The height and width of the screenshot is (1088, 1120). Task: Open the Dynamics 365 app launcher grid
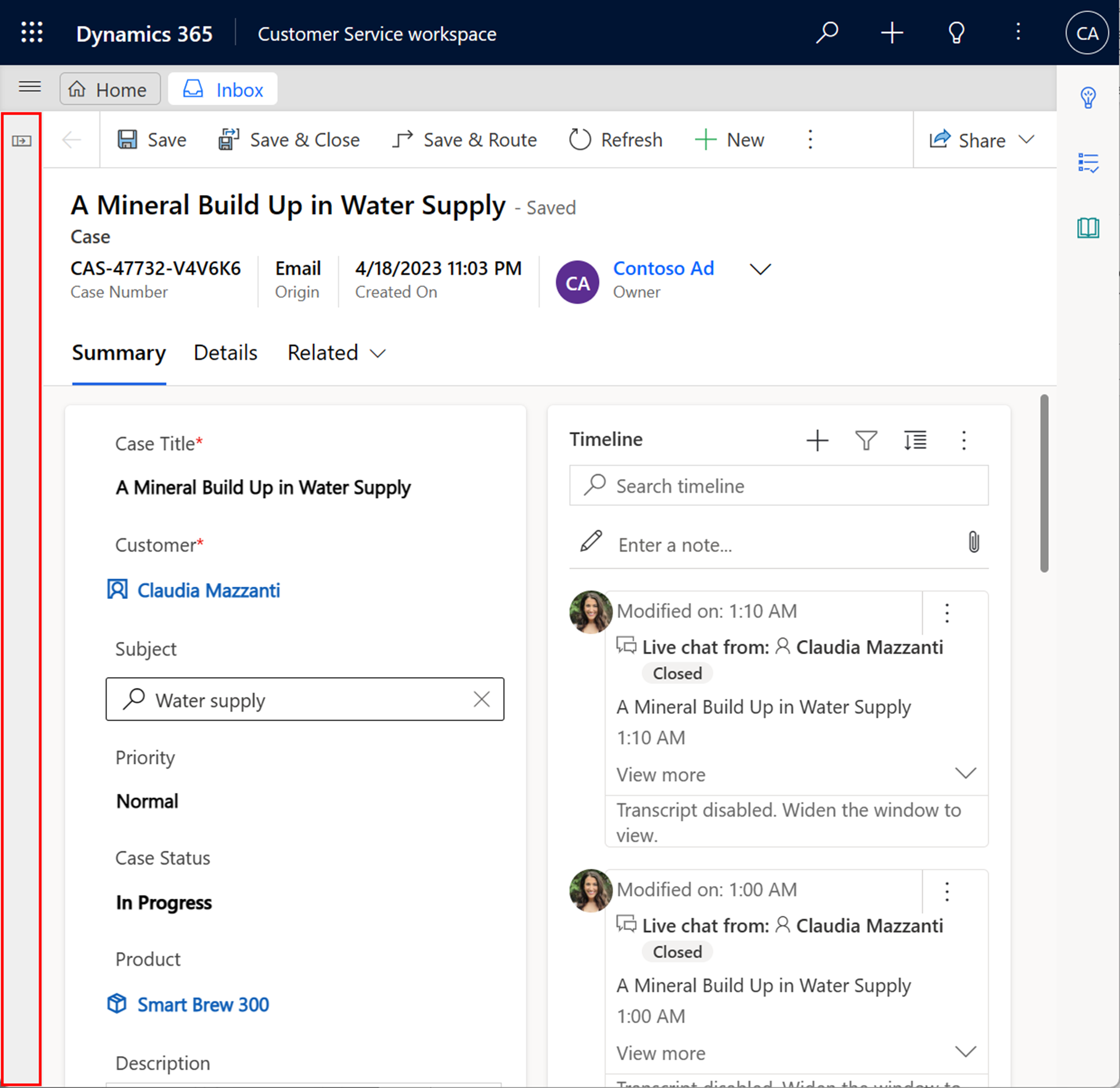click(x=32, y=32)
